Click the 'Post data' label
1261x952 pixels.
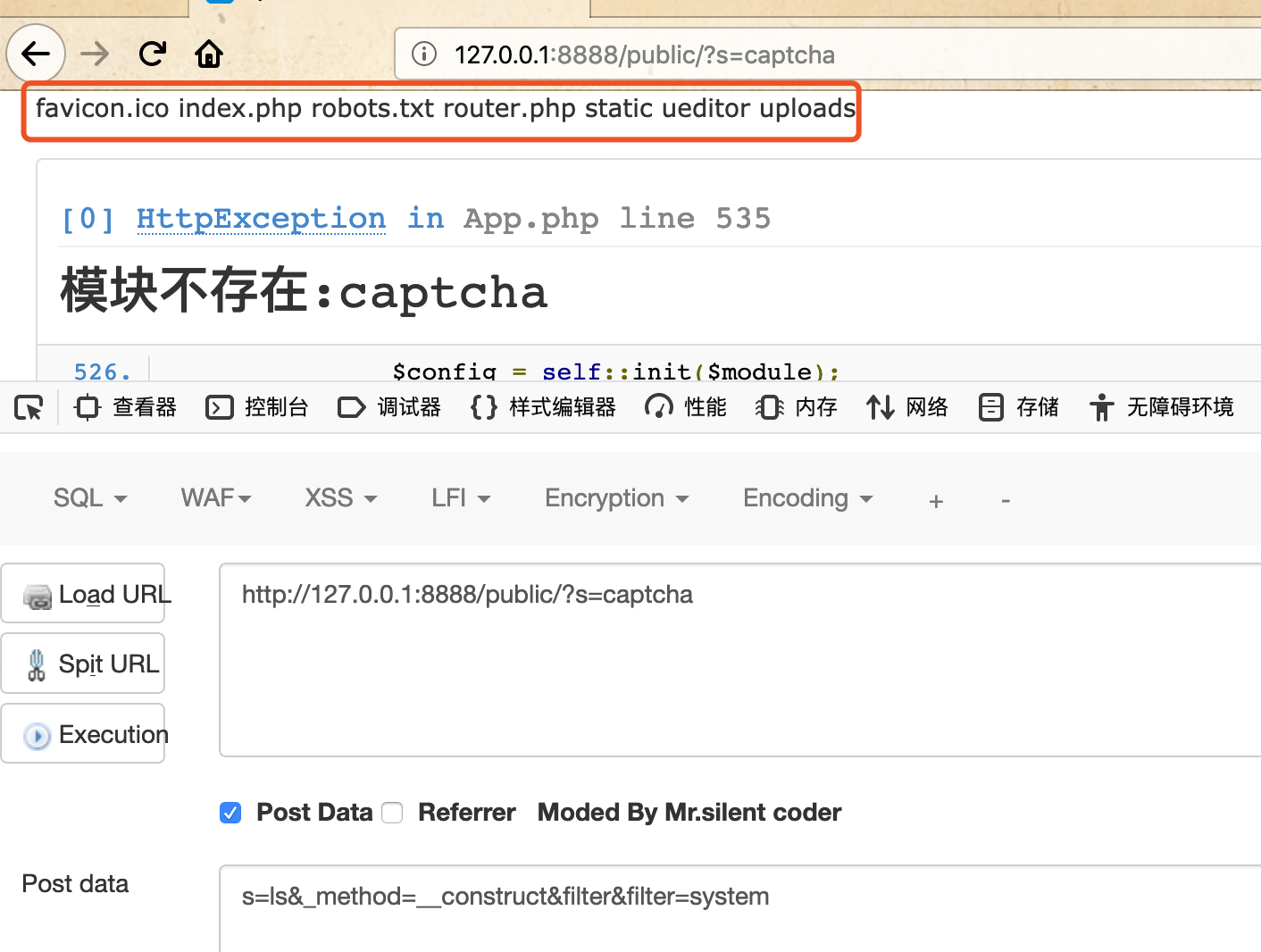tap(75, 884)
